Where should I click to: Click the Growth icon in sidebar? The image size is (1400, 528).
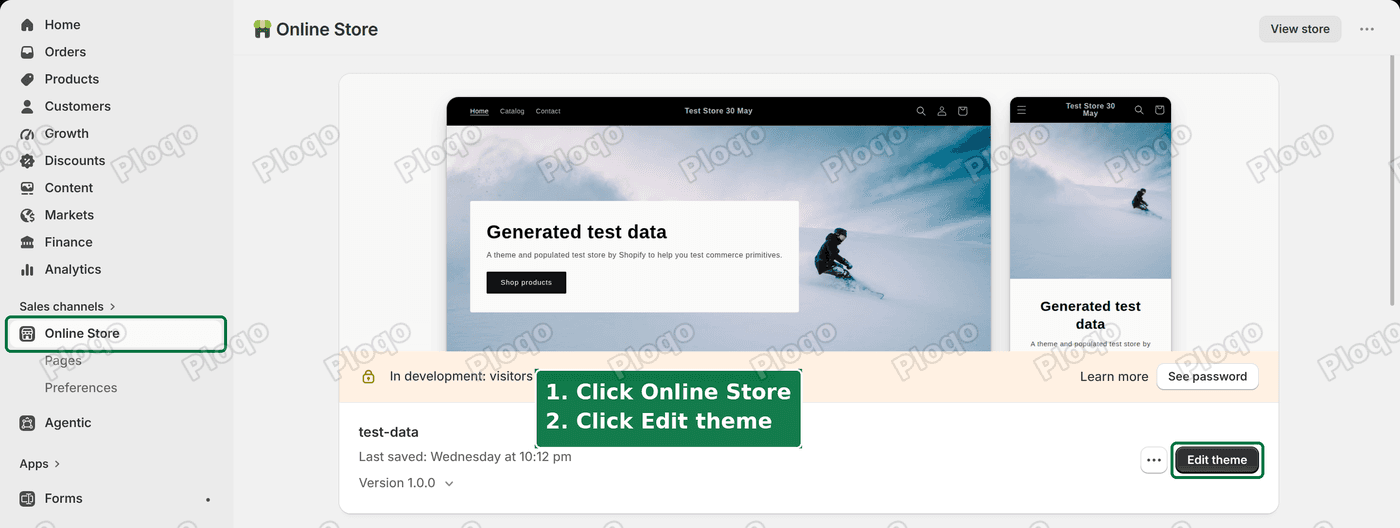(x=28, y=133)
